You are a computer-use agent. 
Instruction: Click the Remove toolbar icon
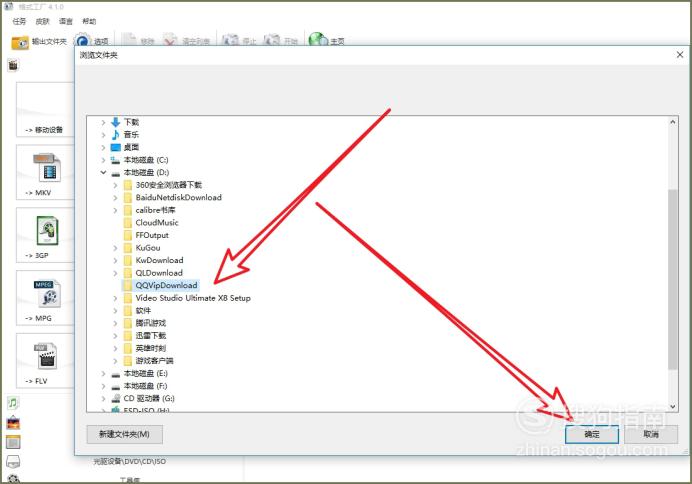tap(129, 40)
